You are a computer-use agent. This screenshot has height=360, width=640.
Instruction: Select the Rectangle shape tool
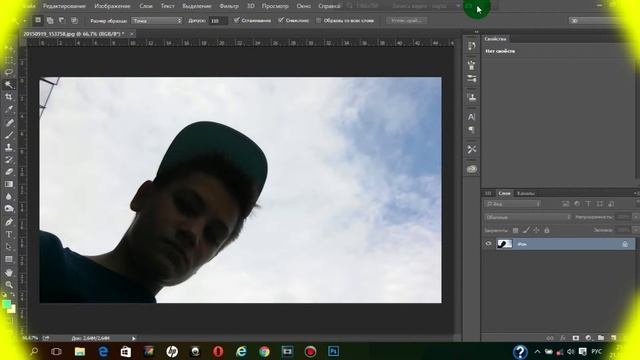tap(9, 260)
